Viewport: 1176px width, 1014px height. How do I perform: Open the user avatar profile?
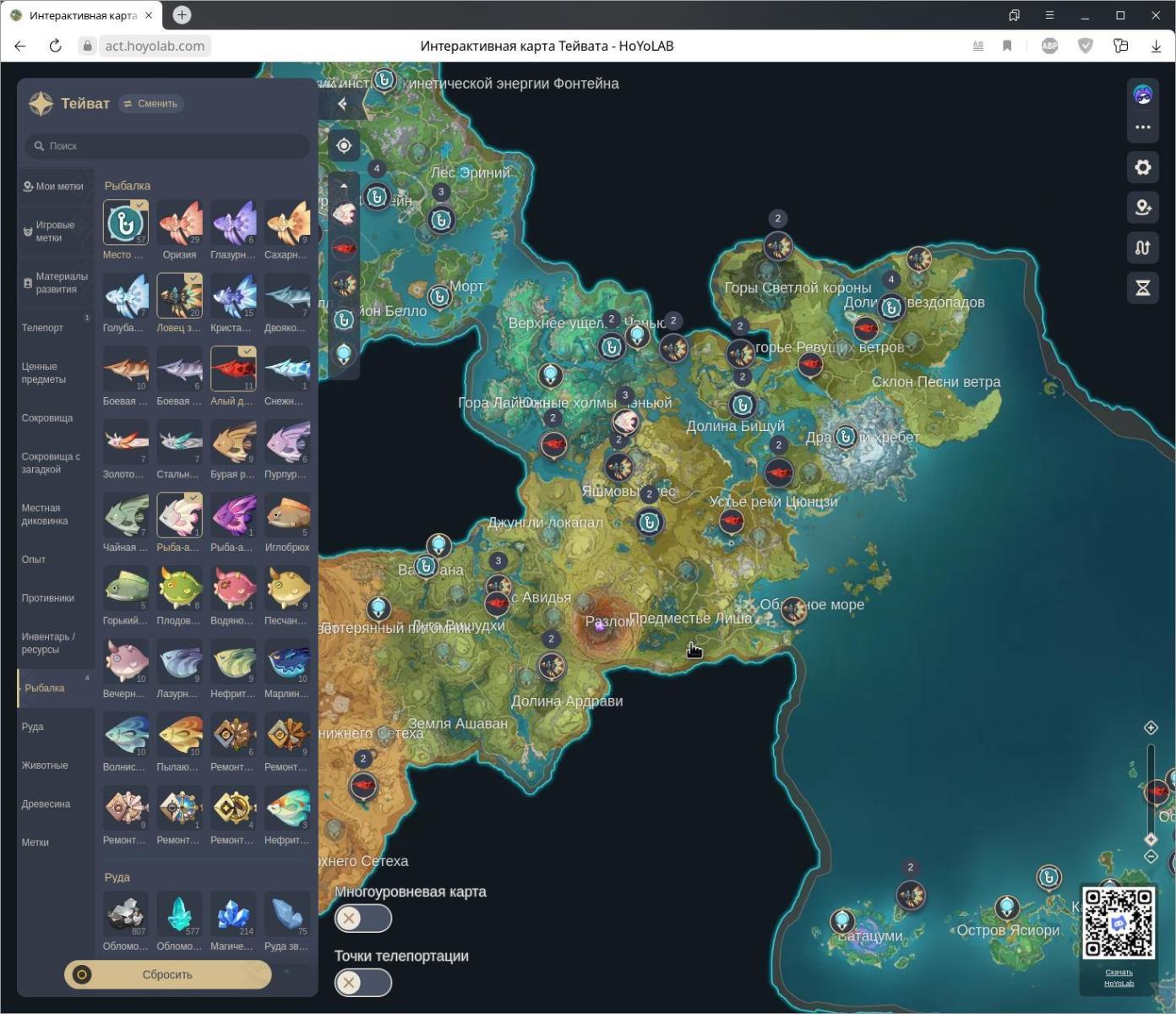[x=1143, y=95]
